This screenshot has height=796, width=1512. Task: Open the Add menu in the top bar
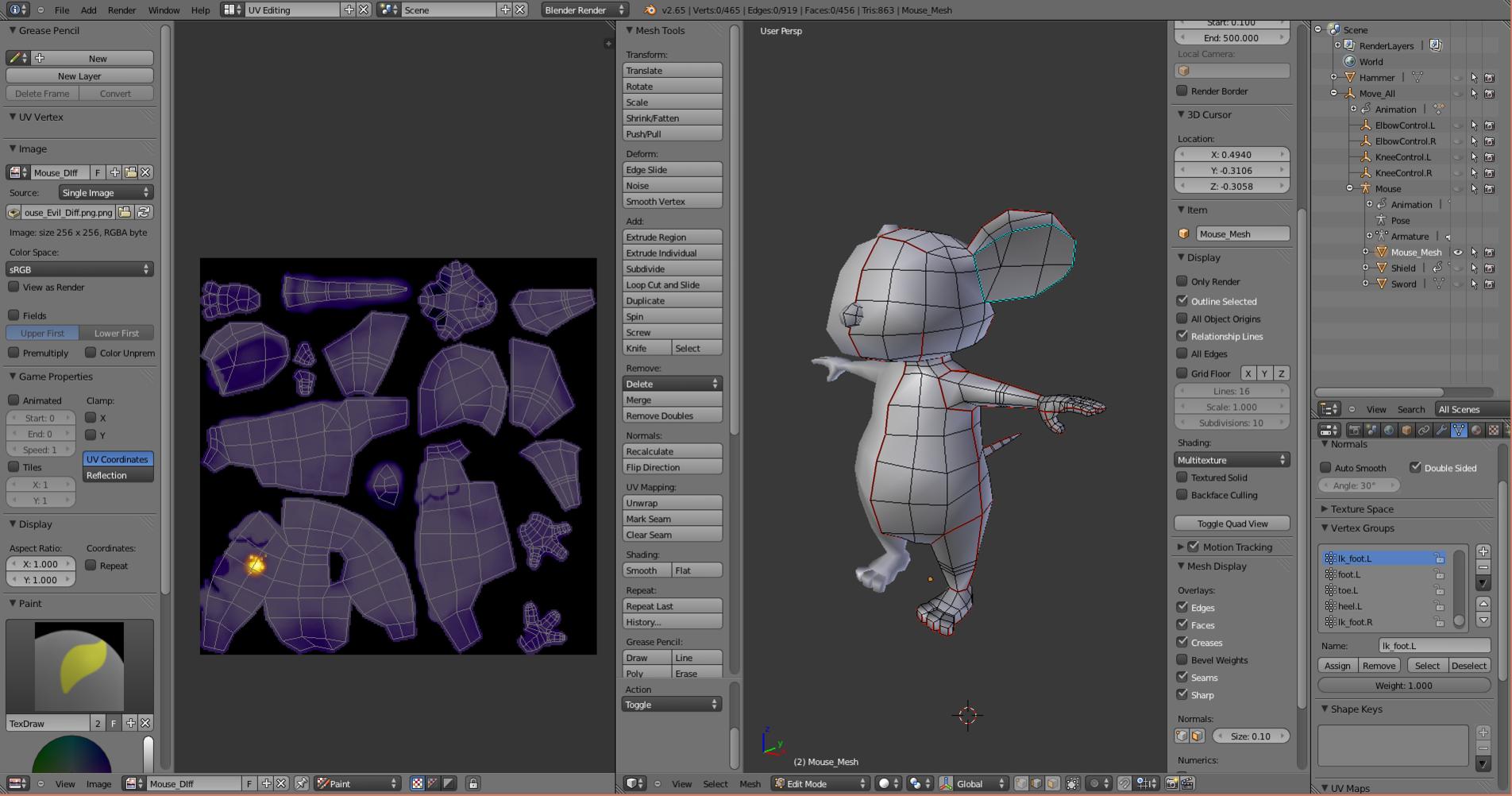point(88,10)
